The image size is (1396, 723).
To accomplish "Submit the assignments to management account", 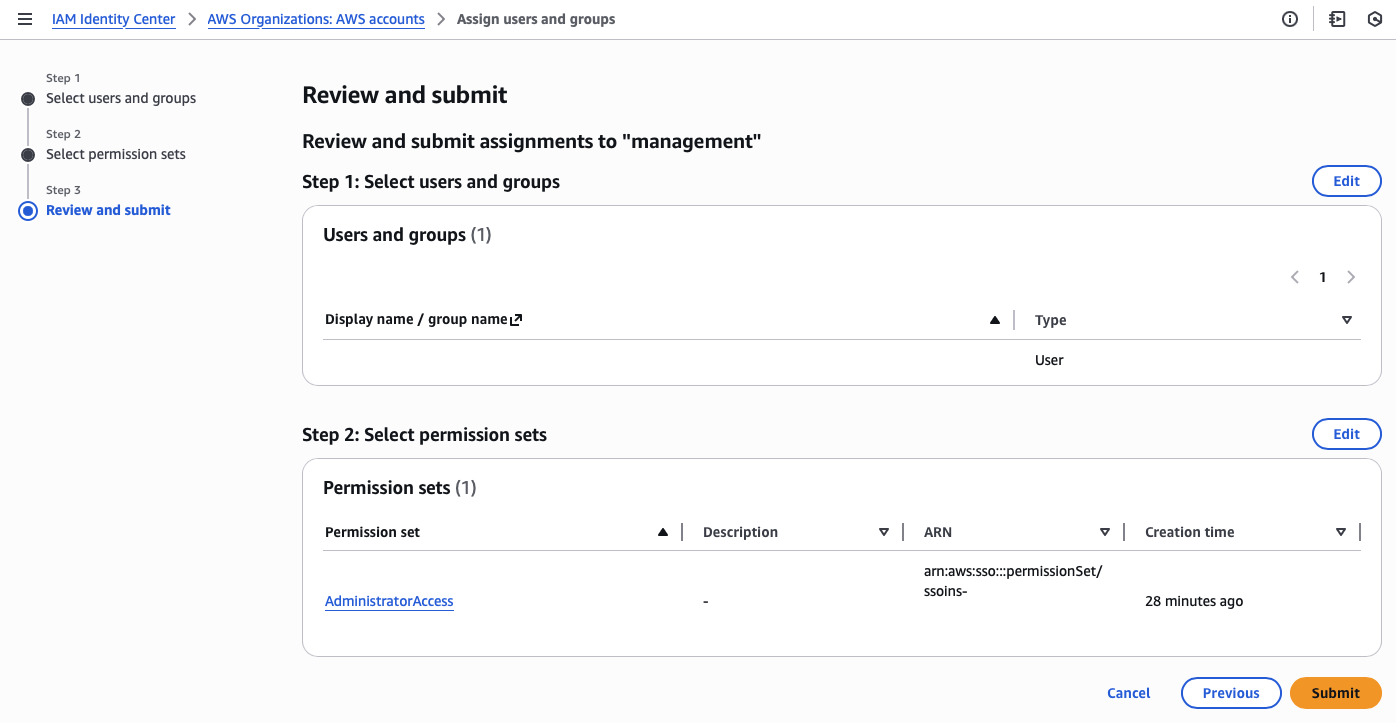I will (x=1335, y=692).
